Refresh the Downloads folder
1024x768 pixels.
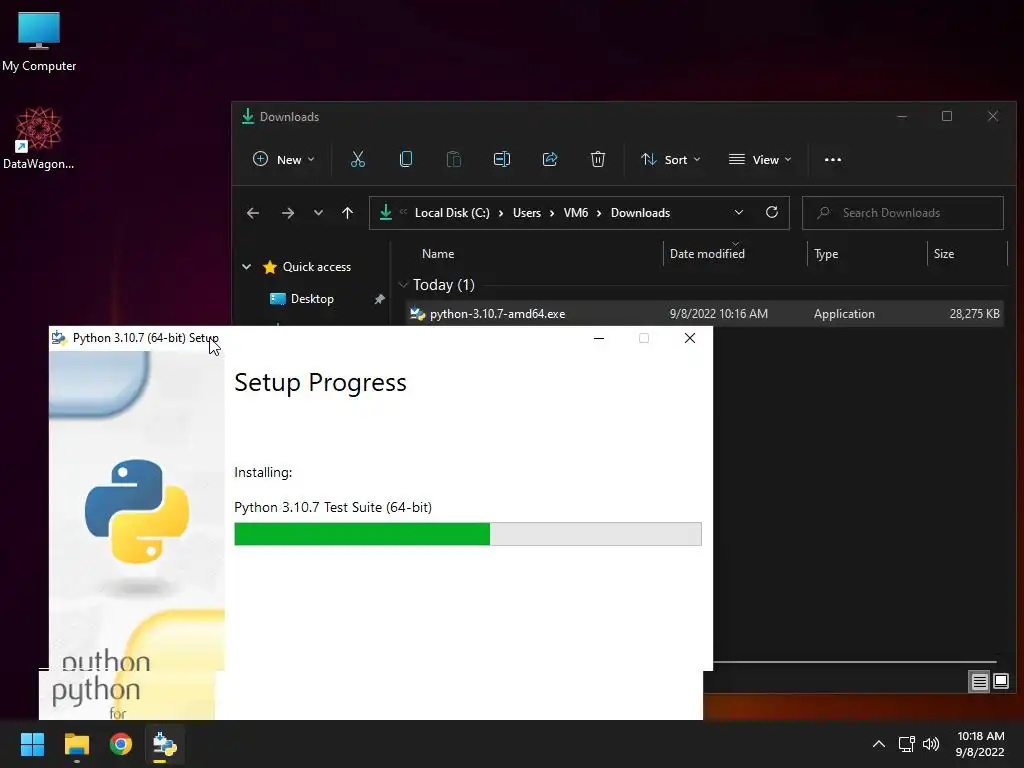[772, 213]
